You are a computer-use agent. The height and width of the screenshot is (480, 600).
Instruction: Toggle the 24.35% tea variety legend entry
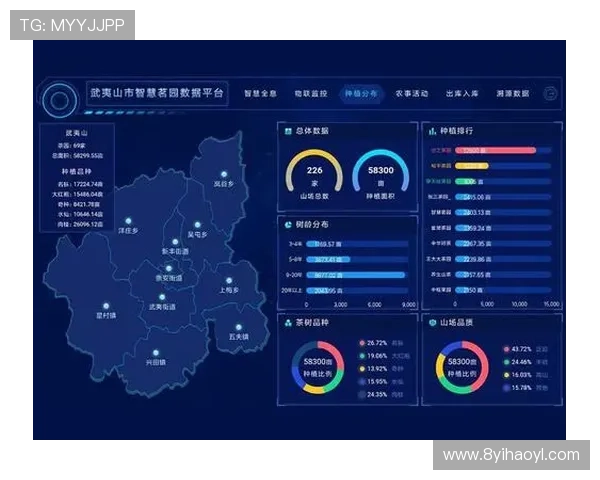pos(381,394)
